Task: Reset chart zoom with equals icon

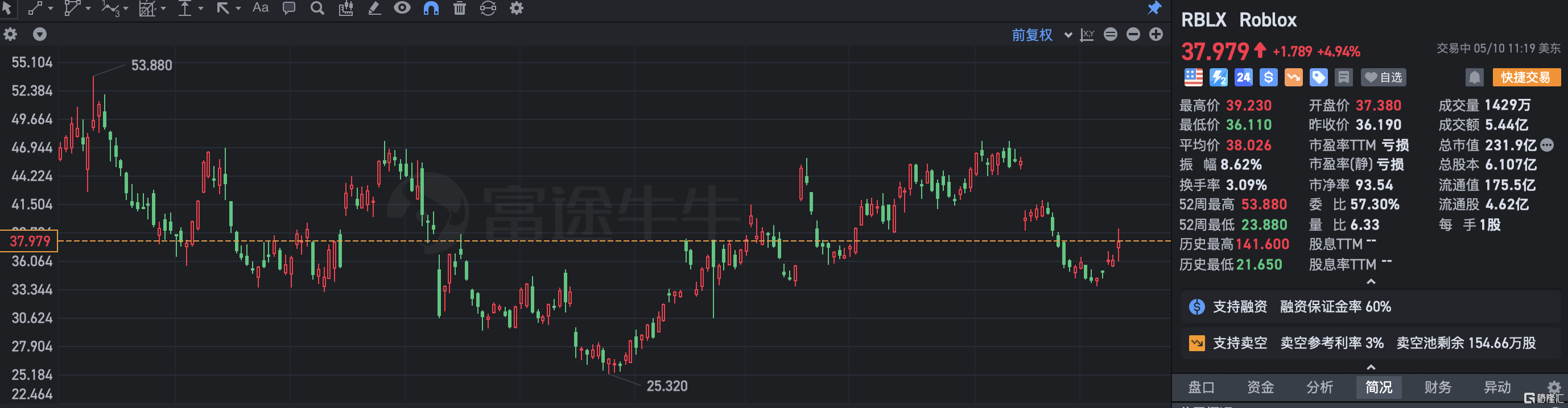Action: point(1110,34)
